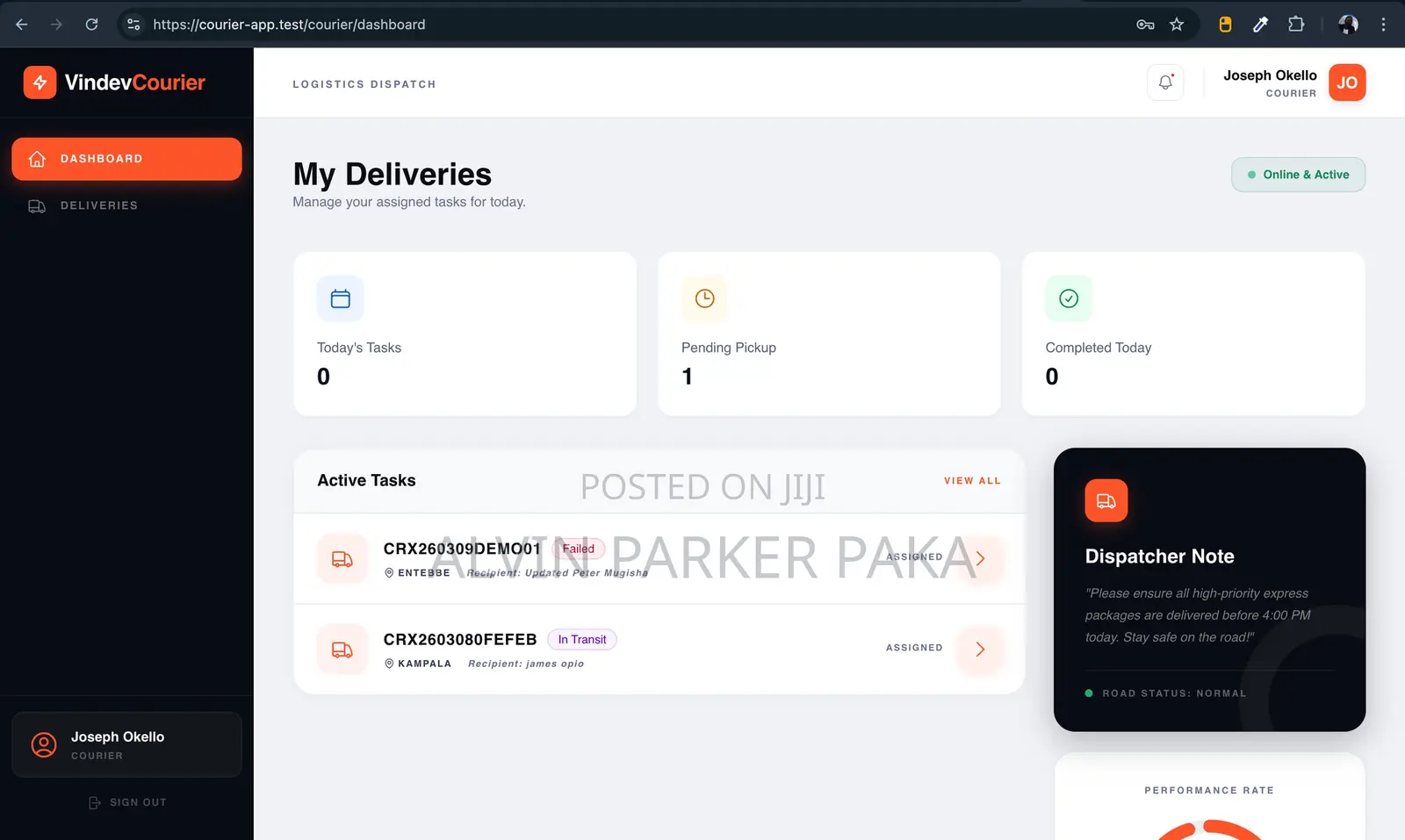Click the password key icon in address bar
Viewport: 1405px width, 840px height.
click(x=1145, y=25)
